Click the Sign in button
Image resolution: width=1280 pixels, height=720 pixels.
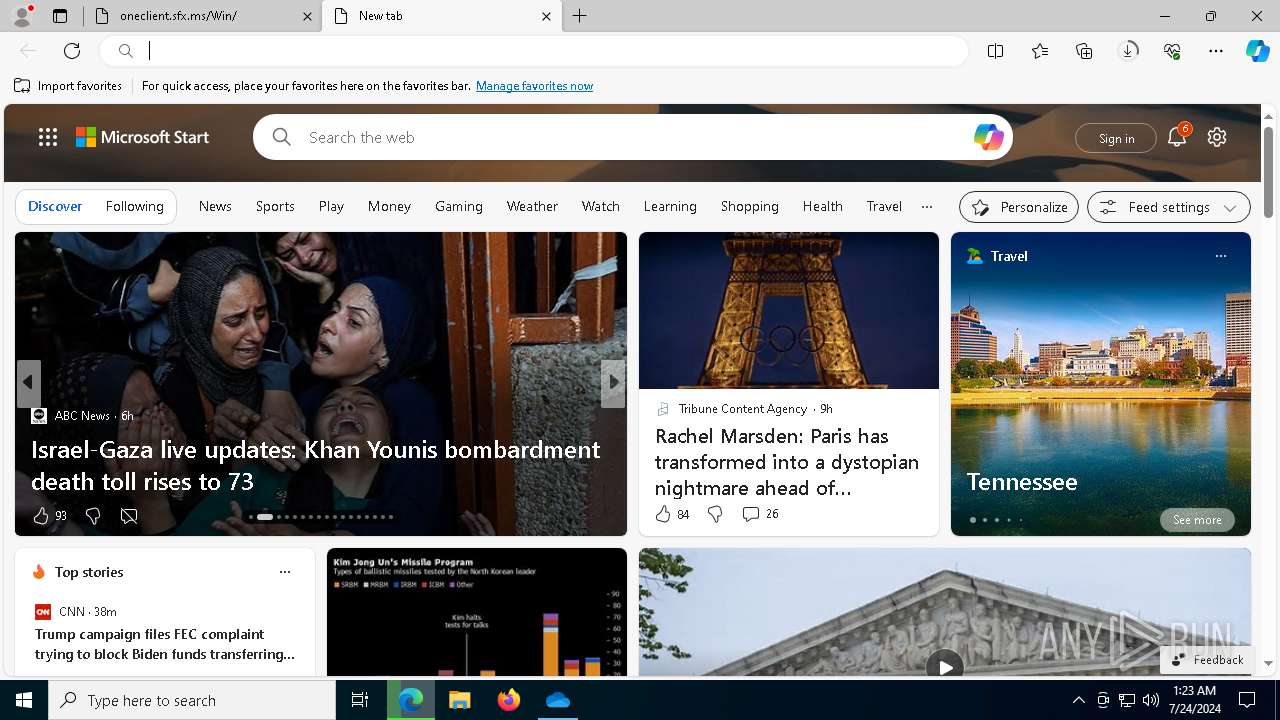pyautogui.click(x=1116, y=138)
